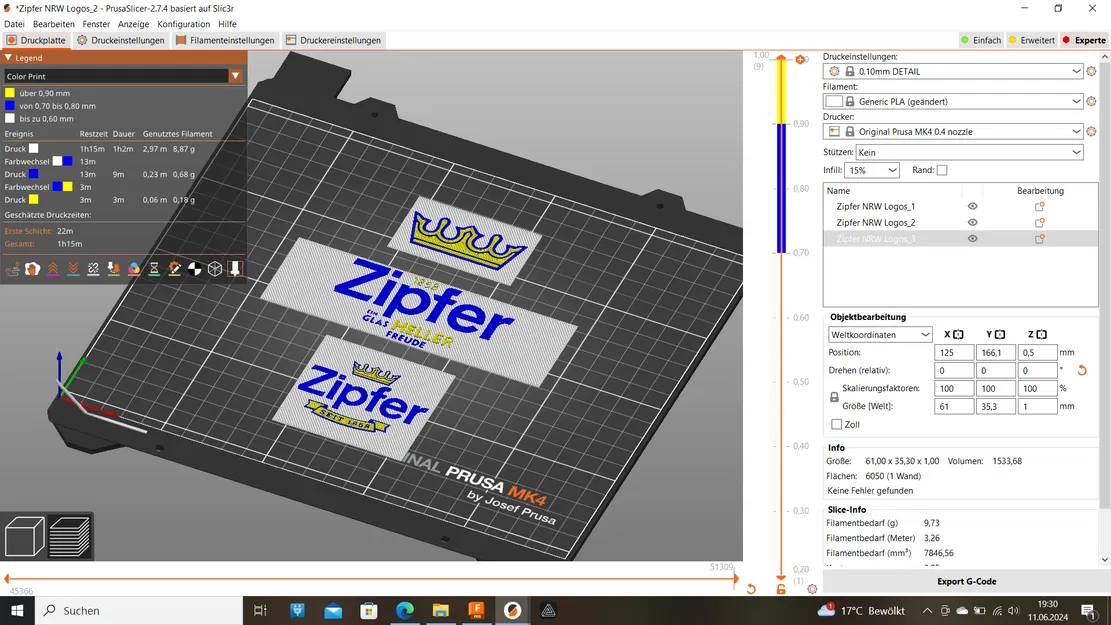Open Stützen supports dropdown
The width and height of the screenshot is (1111, 625).
[969, 152]
